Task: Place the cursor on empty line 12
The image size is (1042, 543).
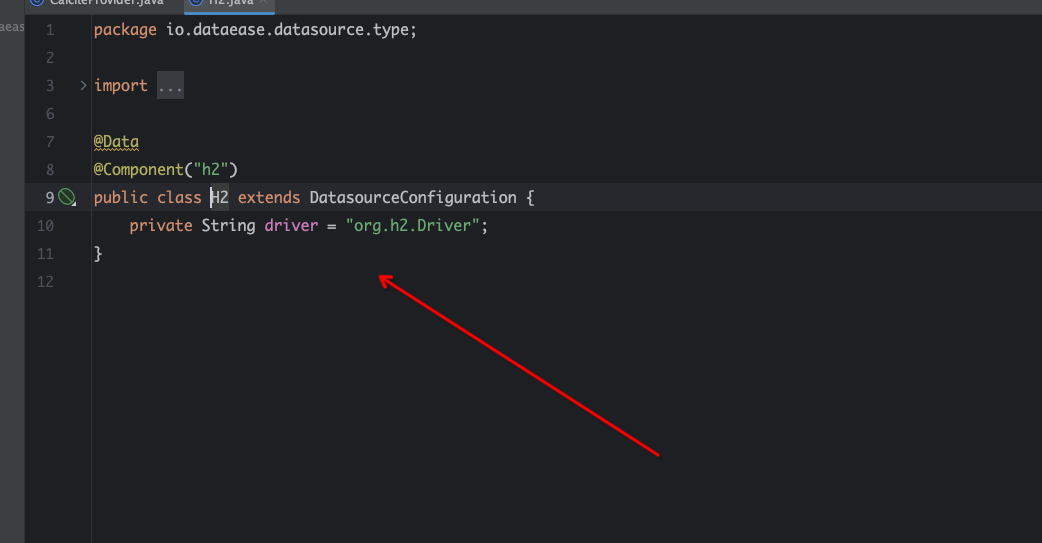Action: [300, 282]
